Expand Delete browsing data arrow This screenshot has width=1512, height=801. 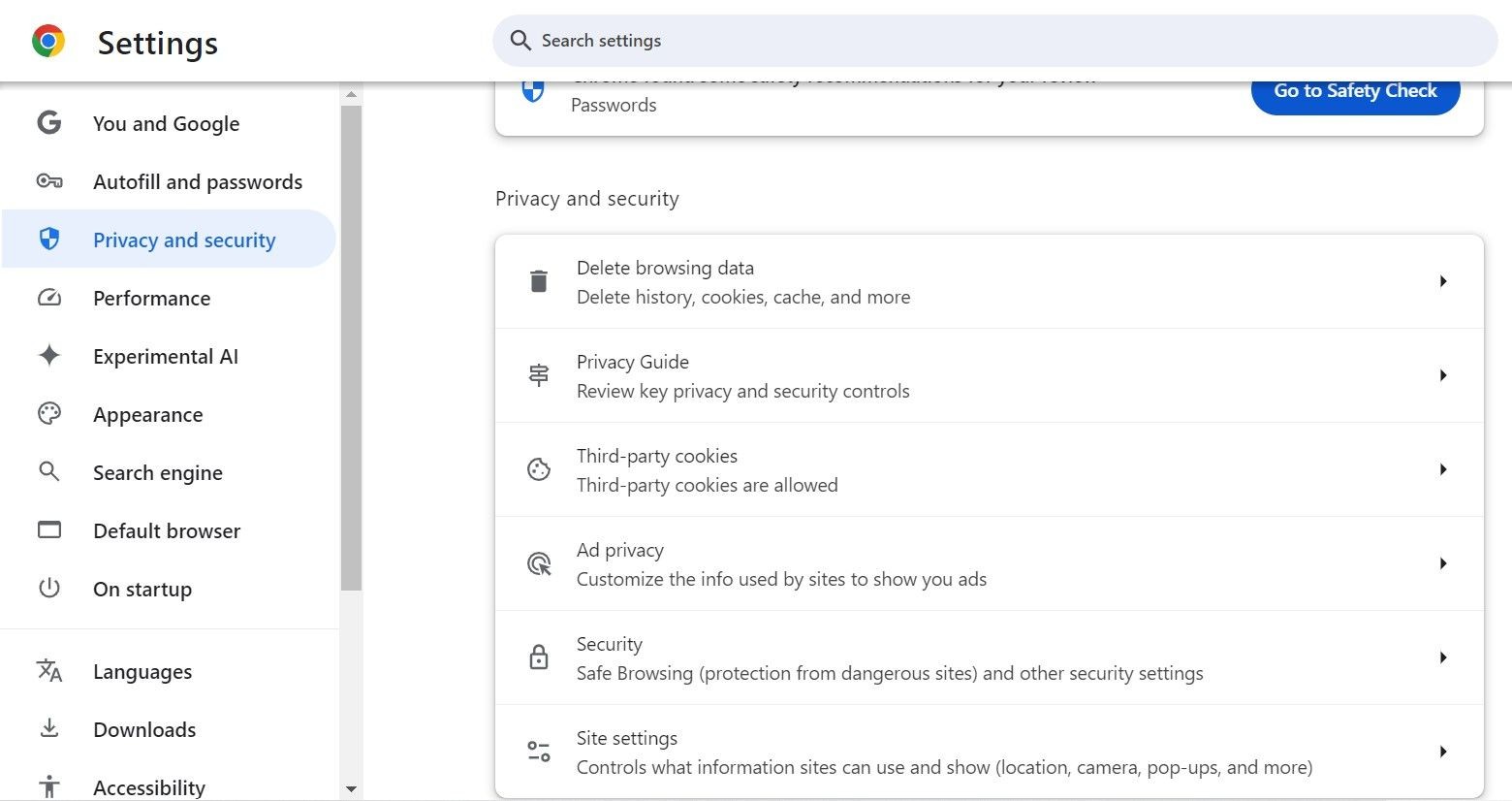click(x=1443, y=281)
